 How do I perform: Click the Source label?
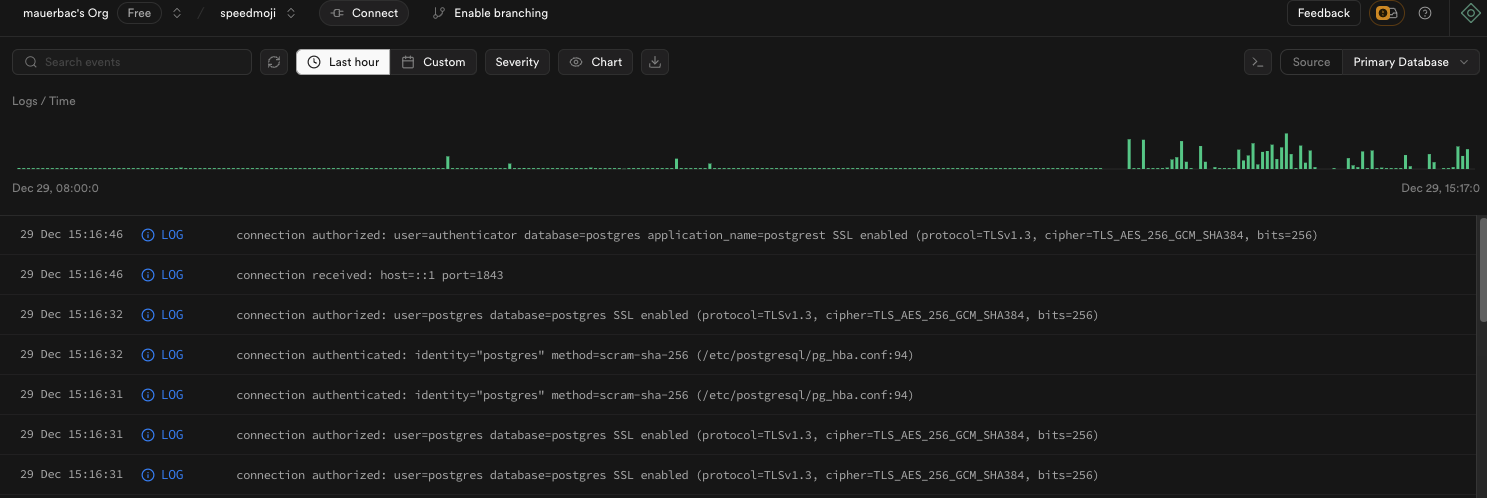(x=1311, y=62)
